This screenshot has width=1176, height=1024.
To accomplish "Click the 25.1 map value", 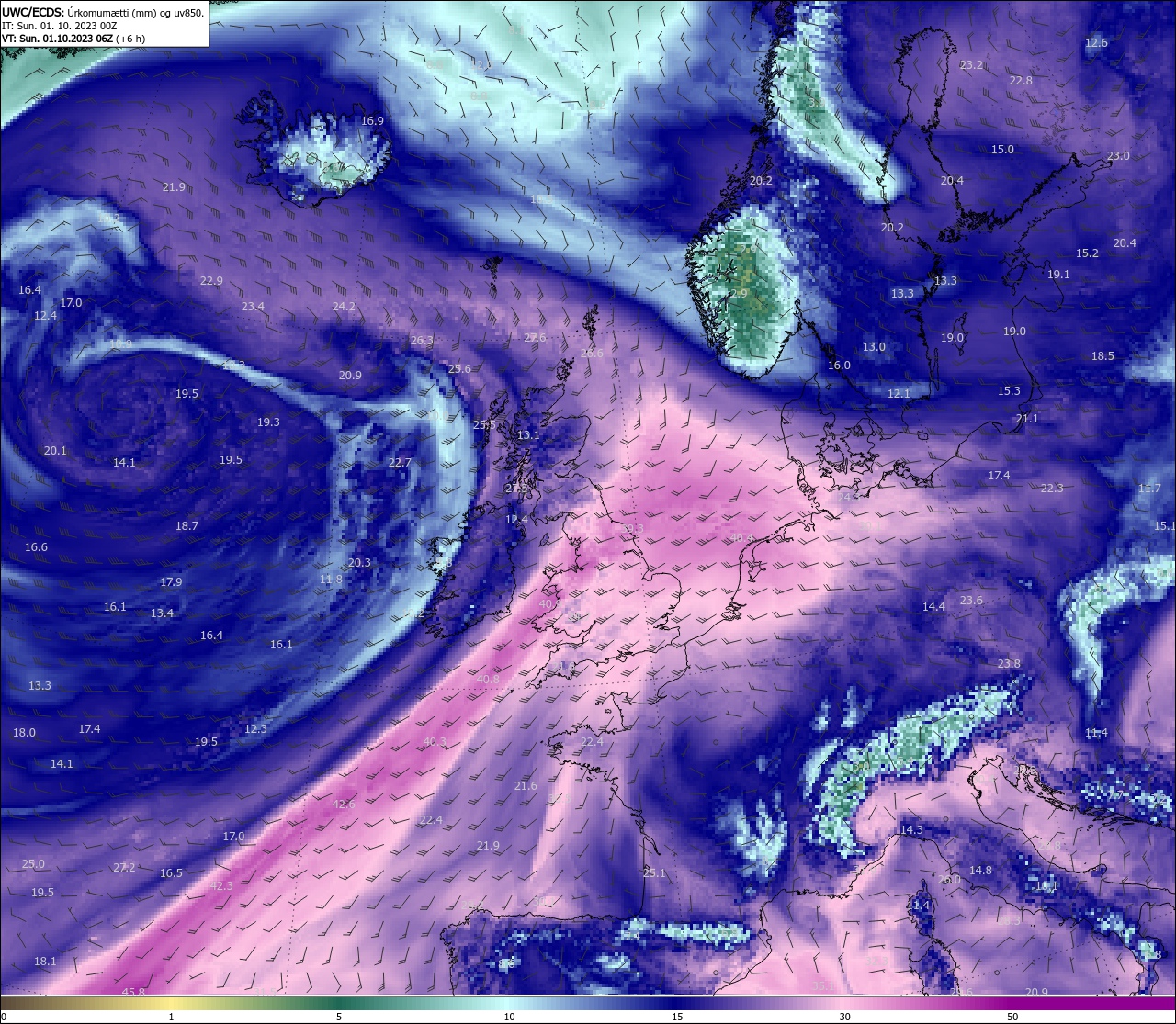I will point(654,873).
